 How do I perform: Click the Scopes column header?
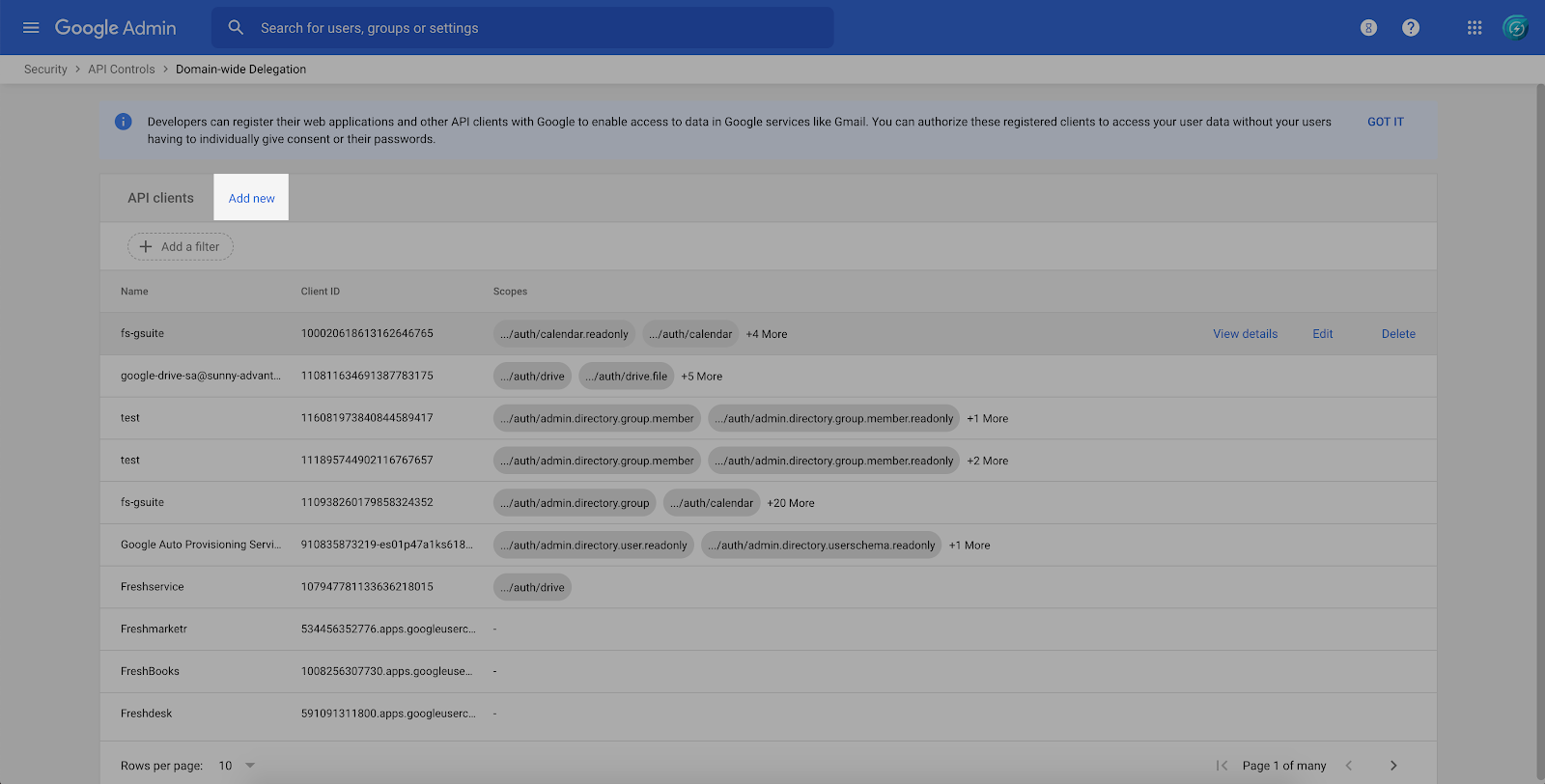click(x=510, y=292)
